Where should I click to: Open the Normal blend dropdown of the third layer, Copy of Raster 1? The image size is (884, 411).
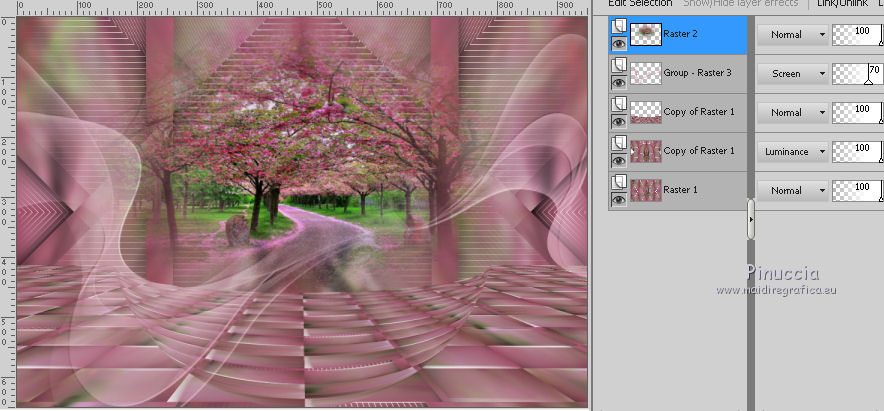792,112
